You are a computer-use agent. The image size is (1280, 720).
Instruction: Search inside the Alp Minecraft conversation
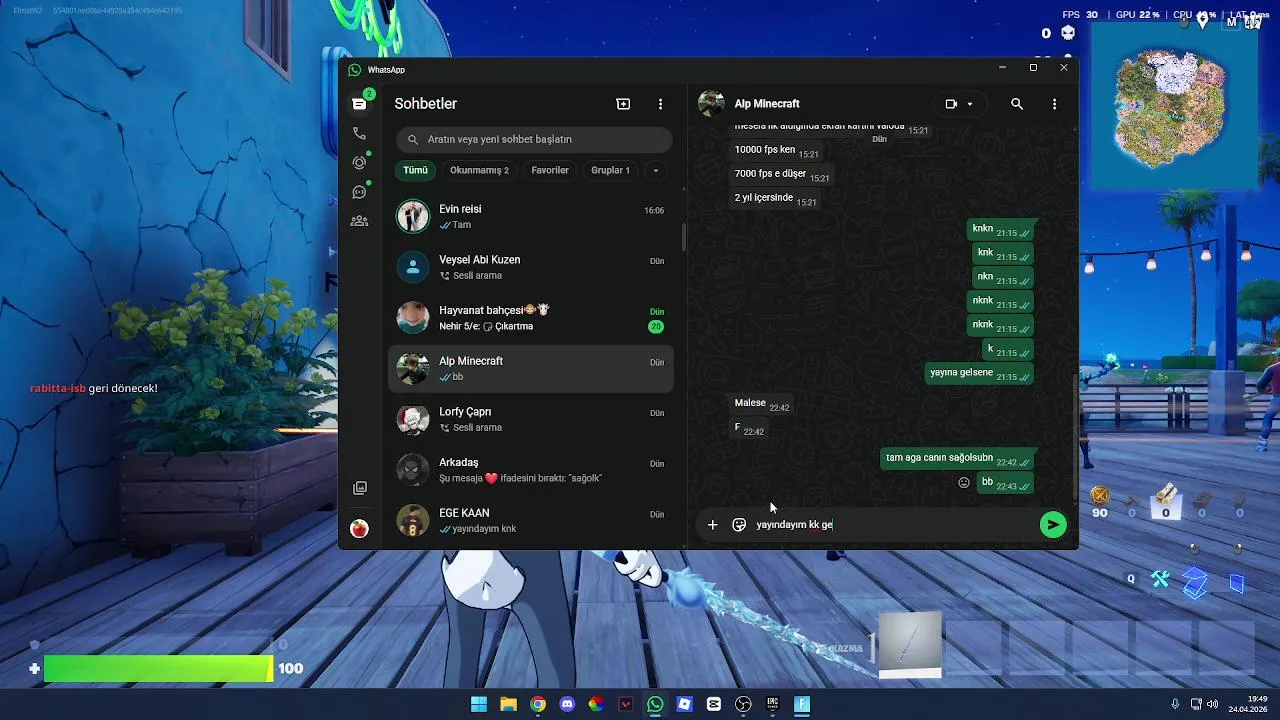click(x=1017, y=104)
